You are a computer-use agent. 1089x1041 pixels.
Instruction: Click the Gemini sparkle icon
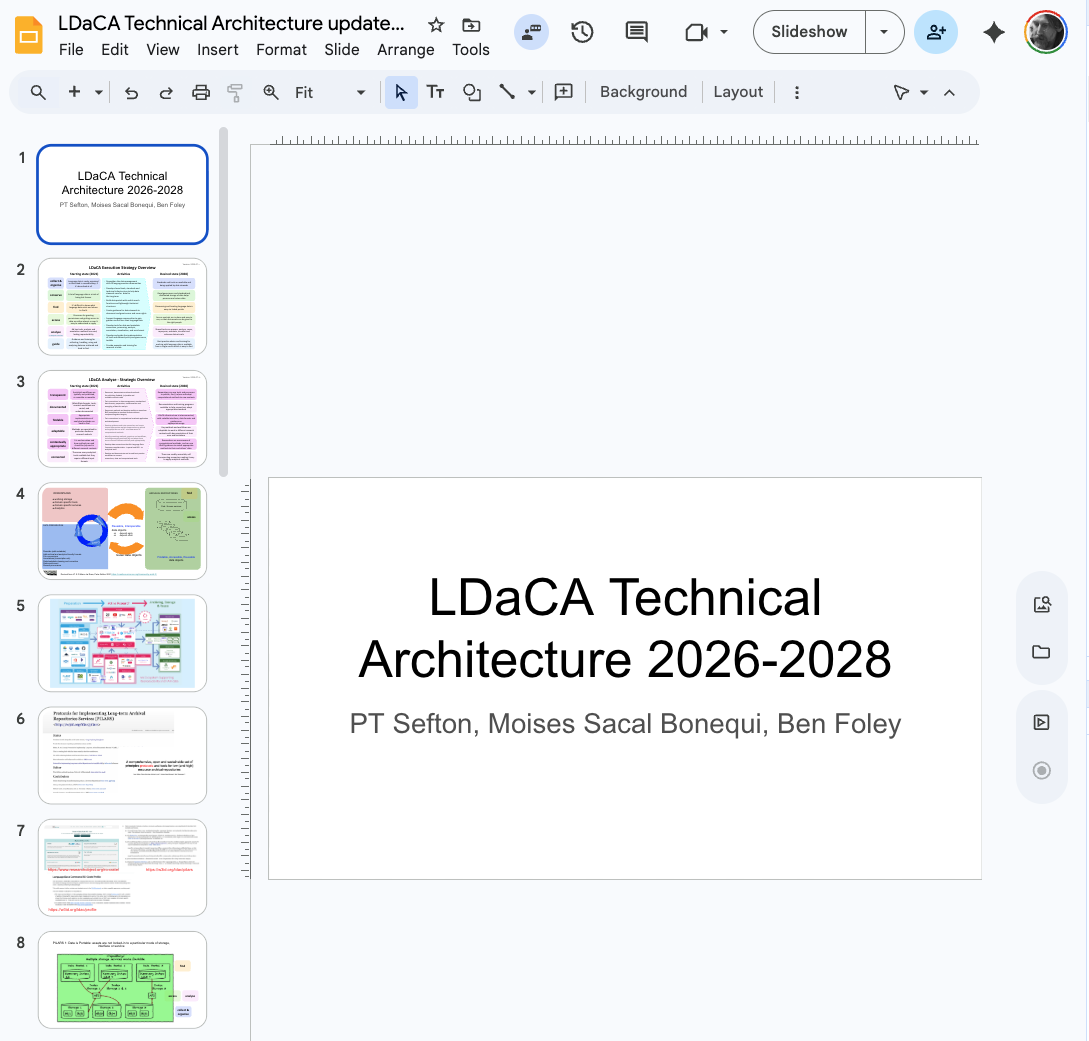993,32
